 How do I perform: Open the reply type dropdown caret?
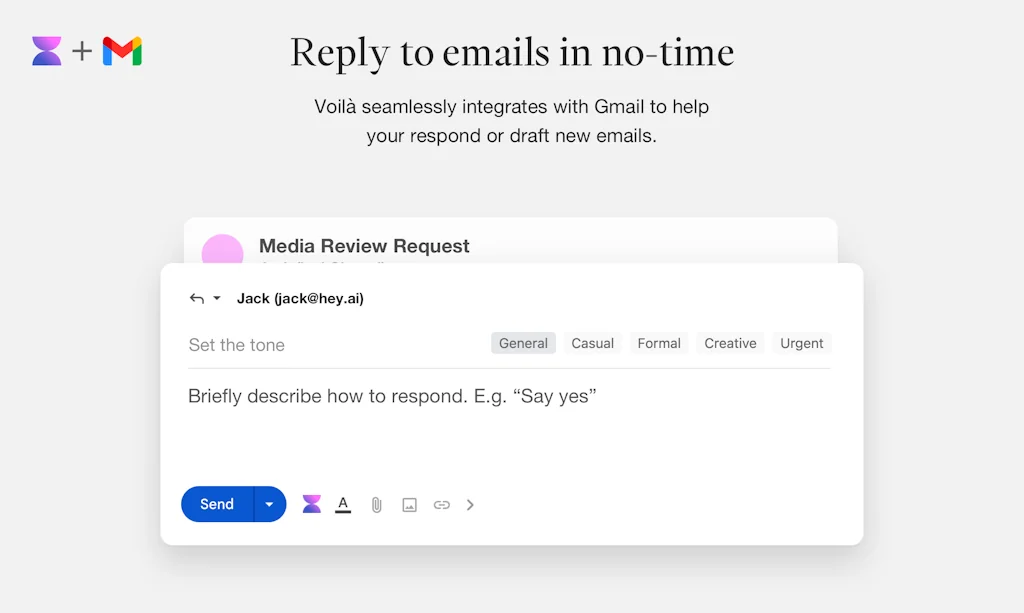pyautogui.click(x=216, y=298)
